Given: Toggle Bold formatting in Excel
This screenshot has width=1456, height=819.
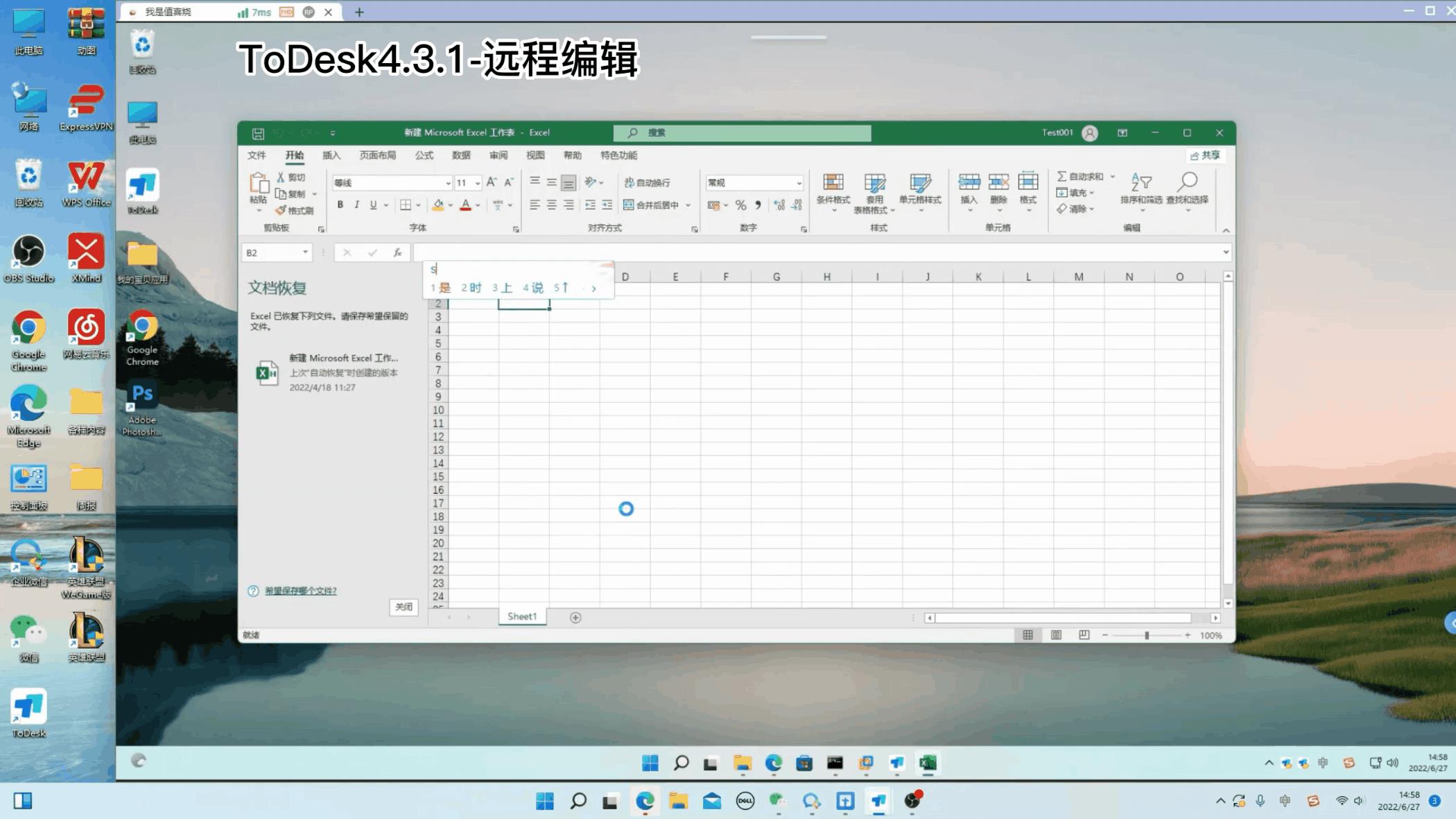Looking at the screenshot, I should coord(340,205).
